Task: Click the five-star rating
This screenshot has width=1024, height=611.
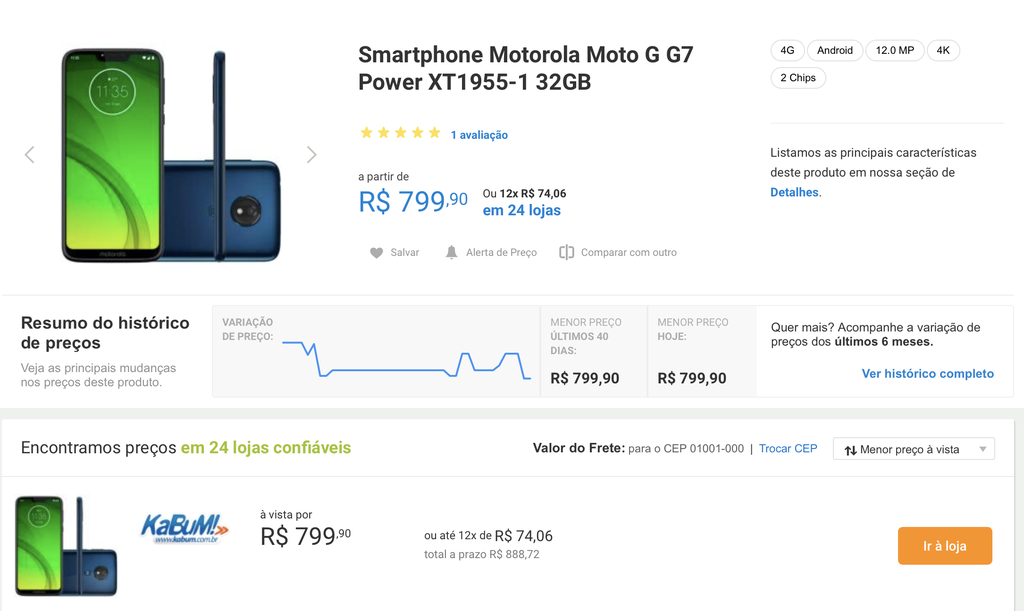Action: click(x=400, y=133)
